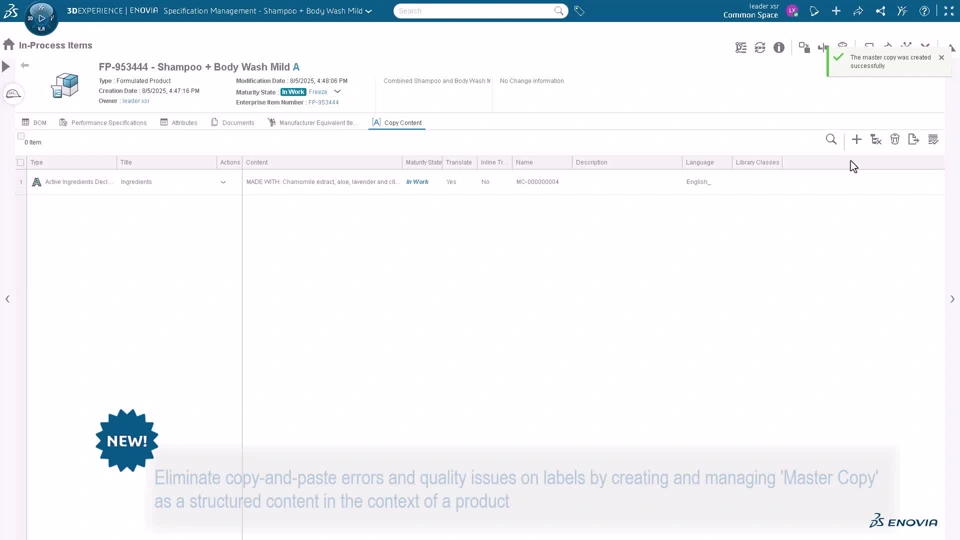Open the collaboration tools icon beside help
The height and width of the screenshot is (540, 960).
902,11
